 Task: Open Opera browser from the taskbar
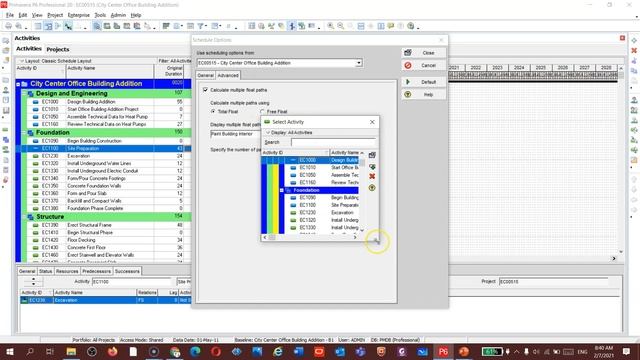click(216, 351)
